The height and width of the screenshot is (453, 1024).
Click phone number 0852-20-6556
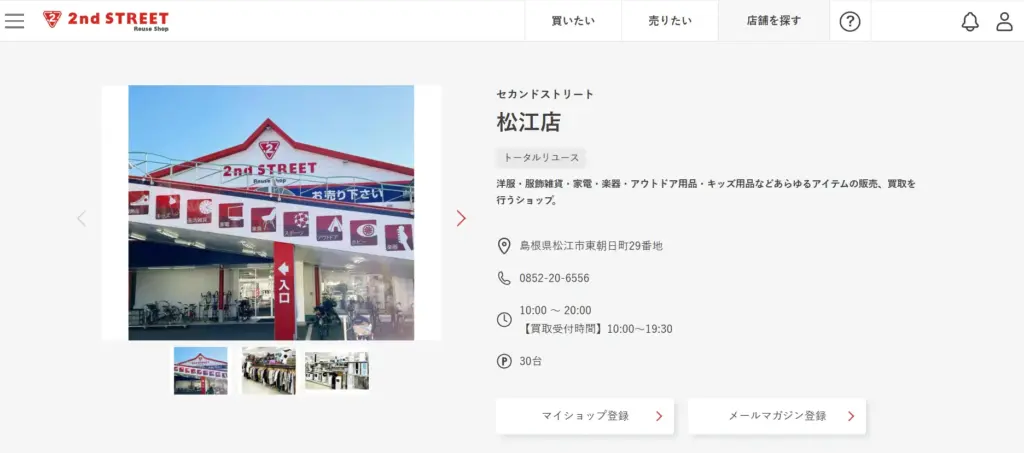tap(554, 278)
